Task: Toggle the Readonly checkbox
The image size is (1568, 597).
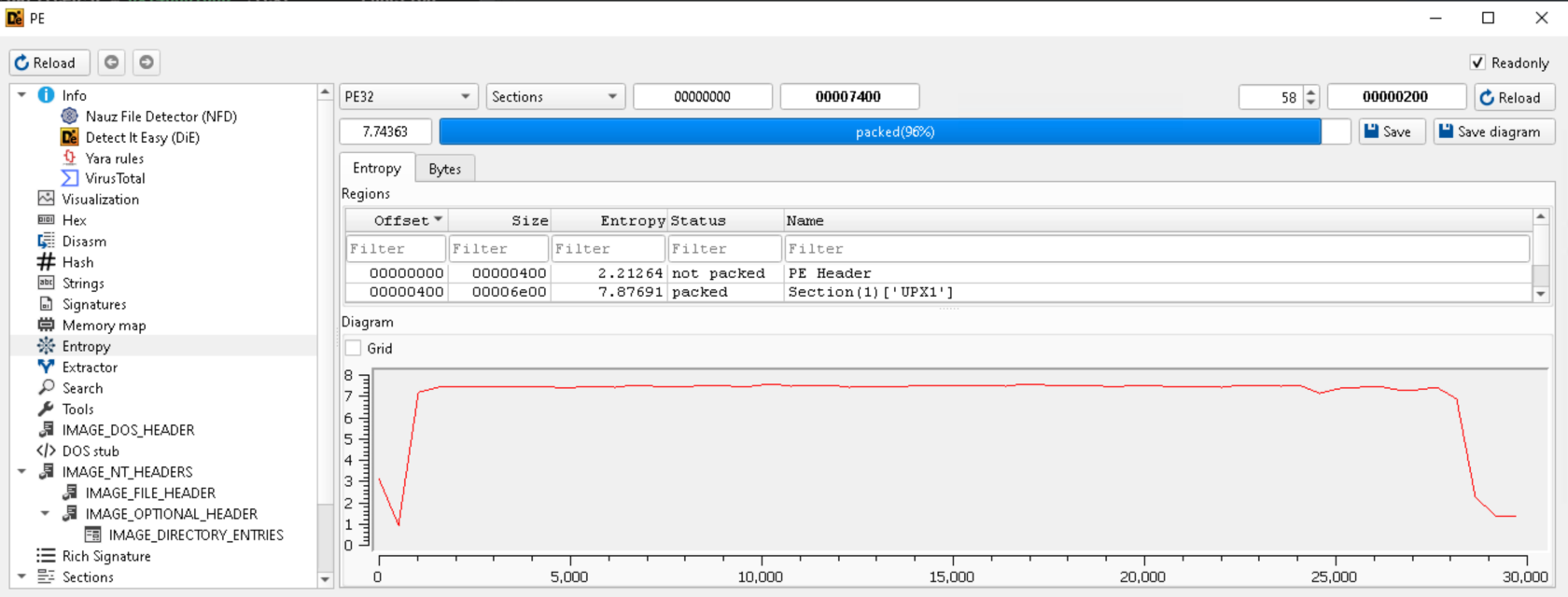Action: tap(1477, 62)
